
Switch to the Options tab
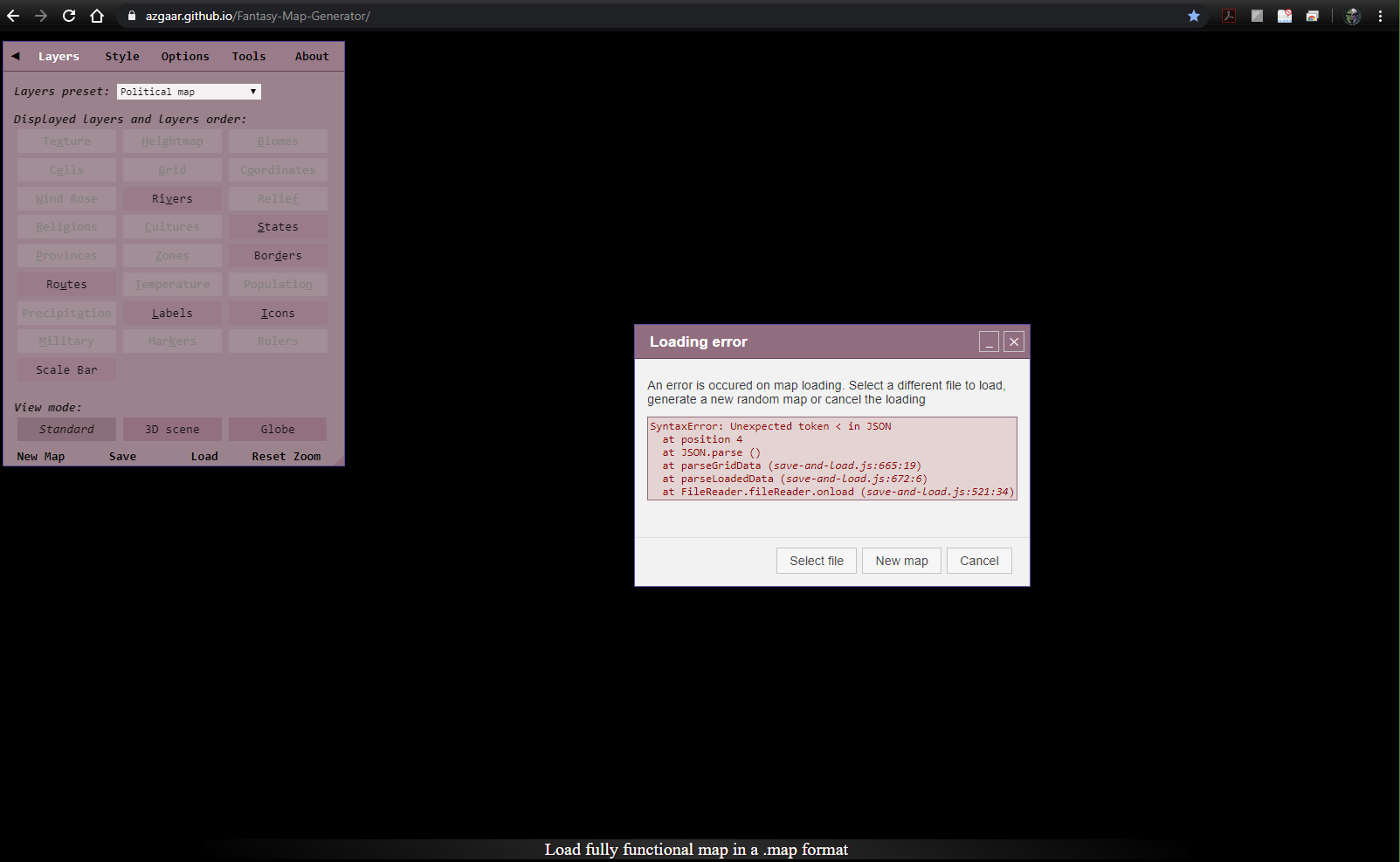coord(185,56)
